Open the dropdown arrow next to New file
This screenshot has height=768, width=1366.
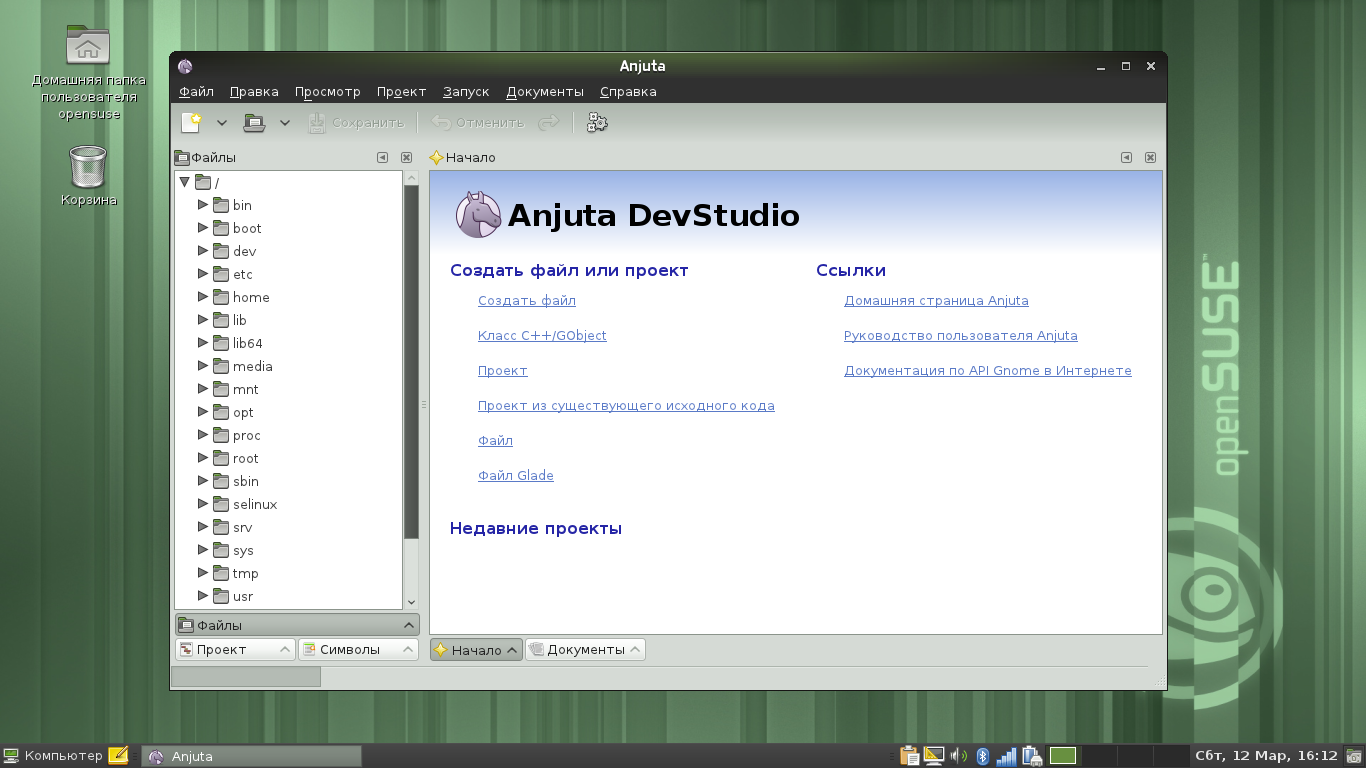[x=222, y=123]
